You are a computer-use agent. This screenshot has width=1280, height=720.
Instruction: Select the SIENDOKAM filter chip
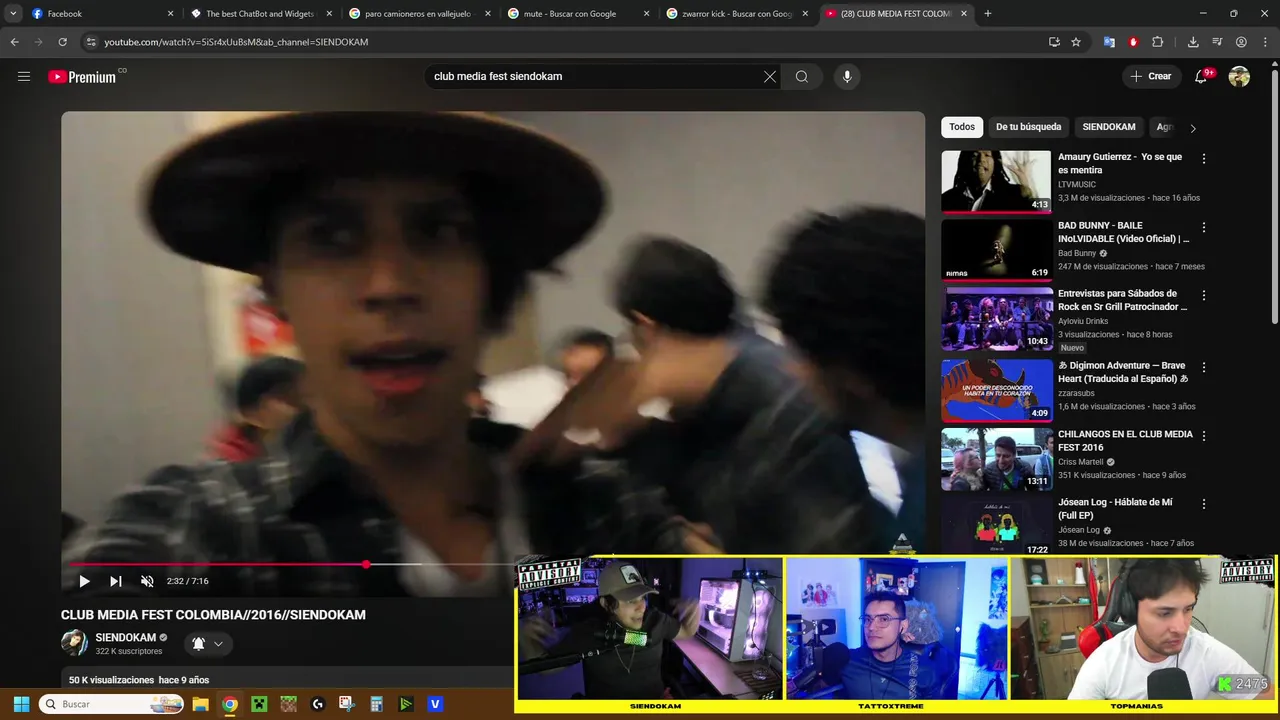click(x=1109, y=127)
